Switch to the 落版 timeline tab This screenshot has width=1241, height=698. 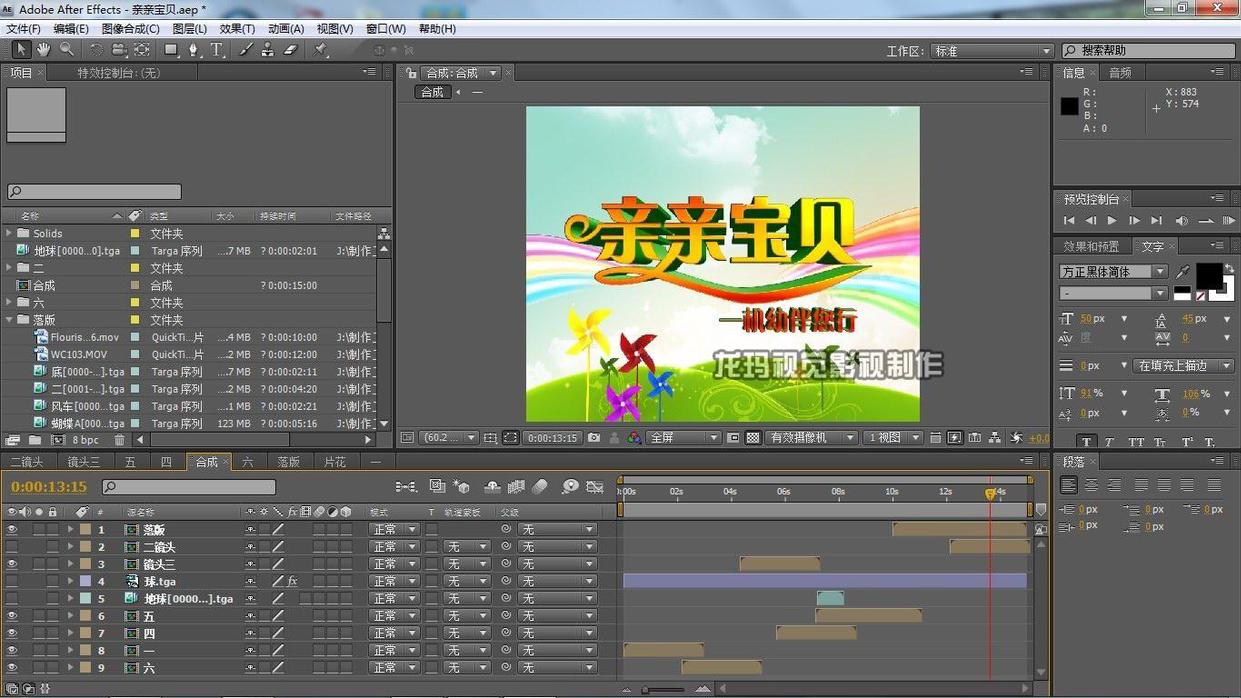(x=288, y=462)
